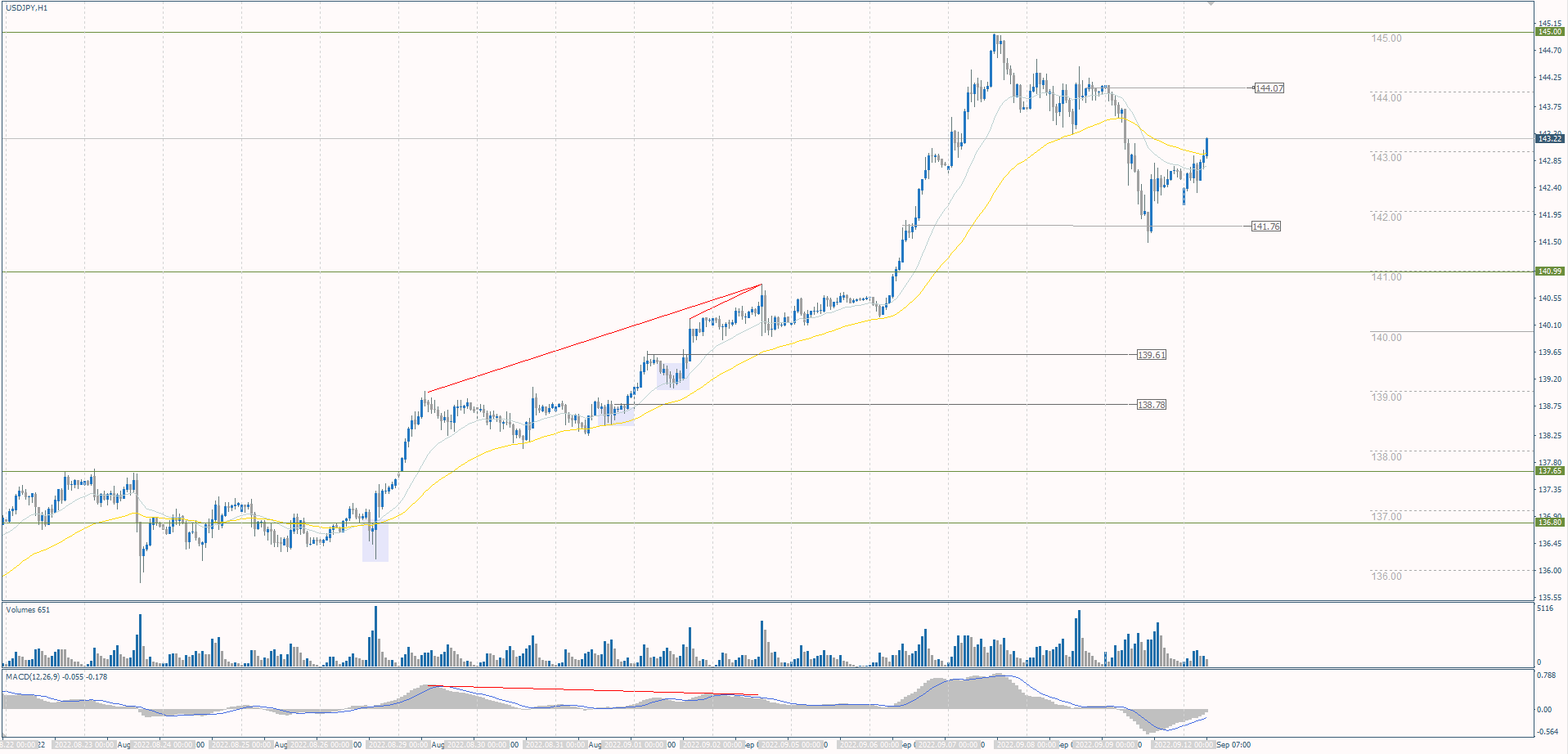Click the USDJPY,H1 chart title
Screen dimensions: 1568x754
click(27, 8)
